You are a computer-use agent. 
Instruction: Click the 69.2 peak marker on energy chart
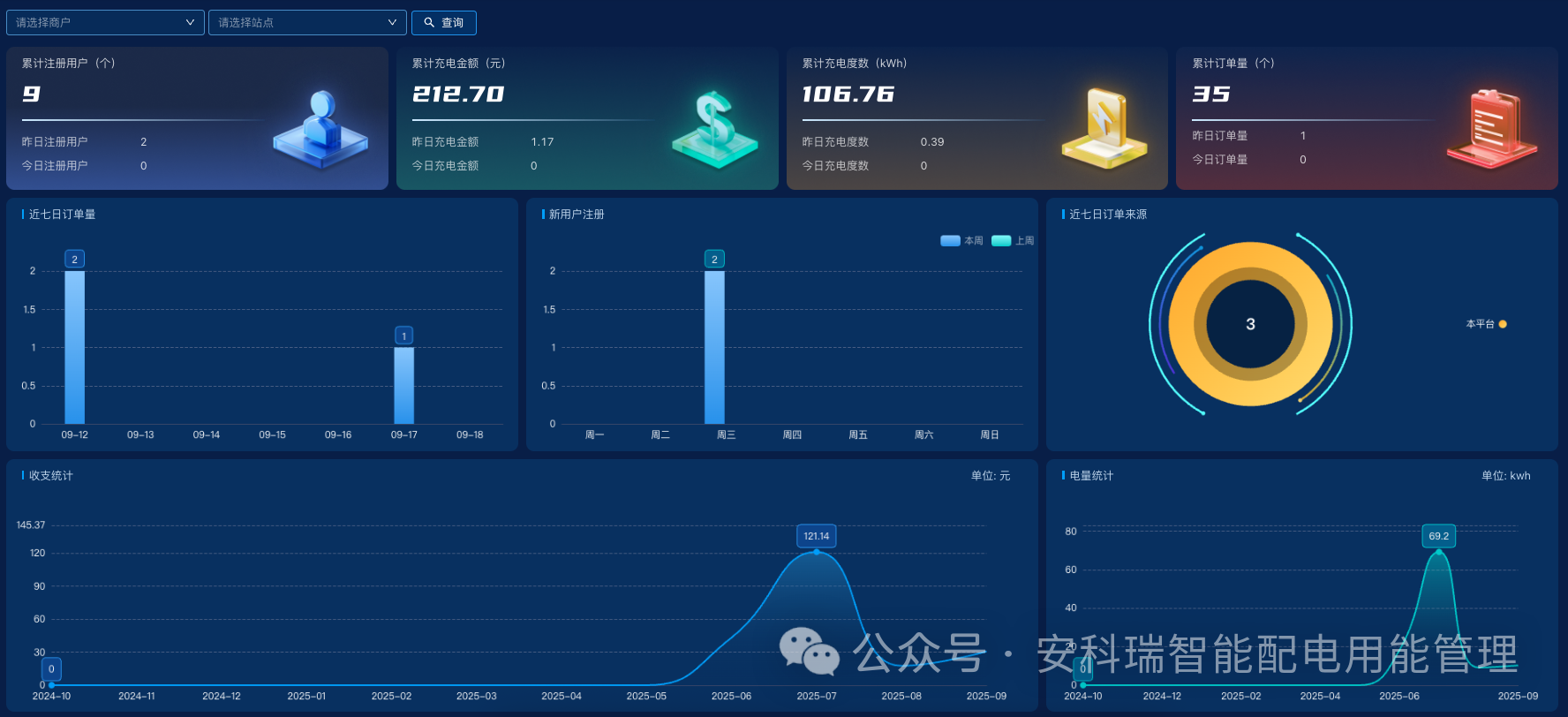click(x=1439, y=552)
